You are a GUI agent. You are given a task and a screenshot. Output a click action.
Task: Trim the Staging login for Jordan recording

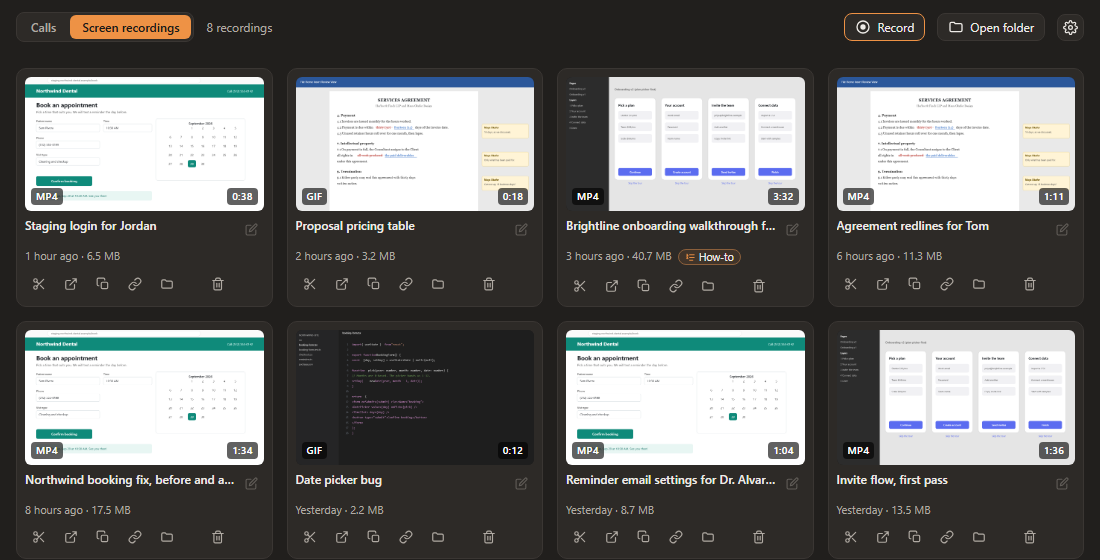click(39, 284)
